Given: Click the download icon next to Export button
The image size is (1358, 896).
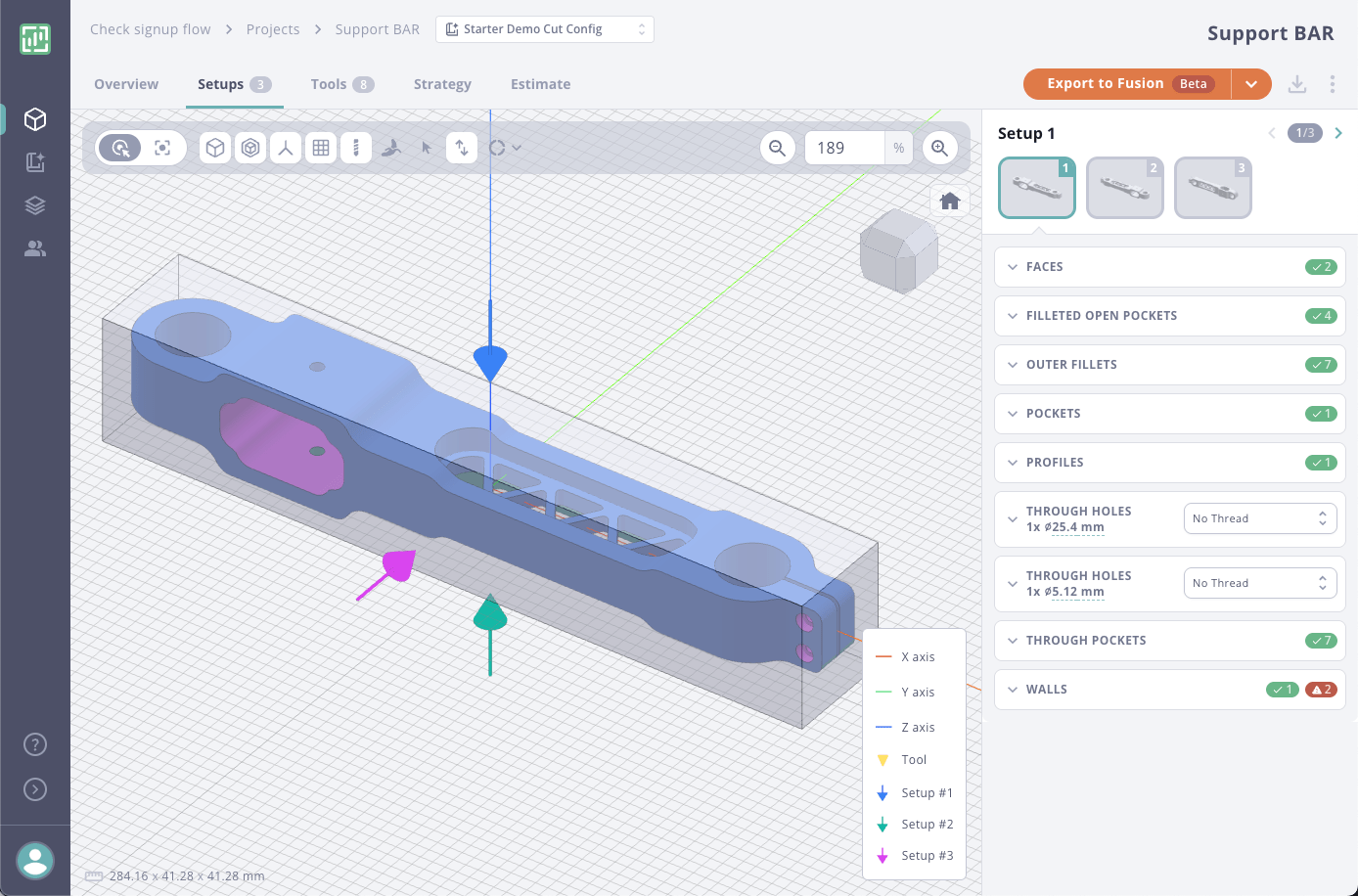Looking at the screenshot, I should click(x=1297, y=84).
